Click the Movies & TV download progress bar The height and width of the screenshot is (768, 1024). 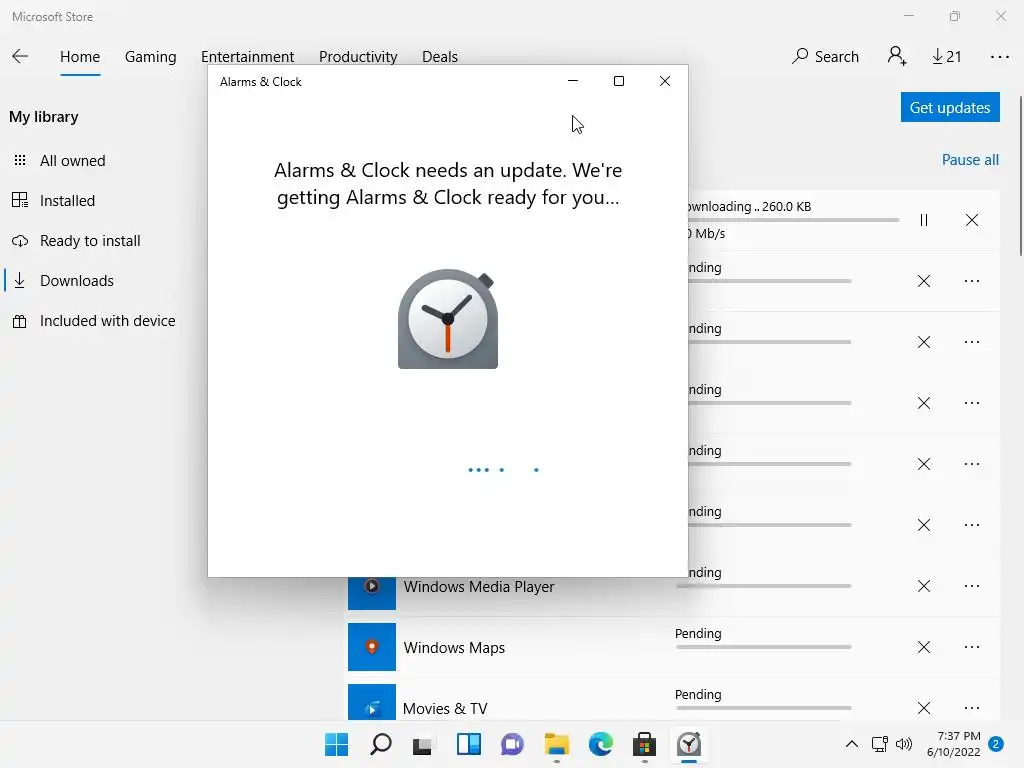point(763,708)
